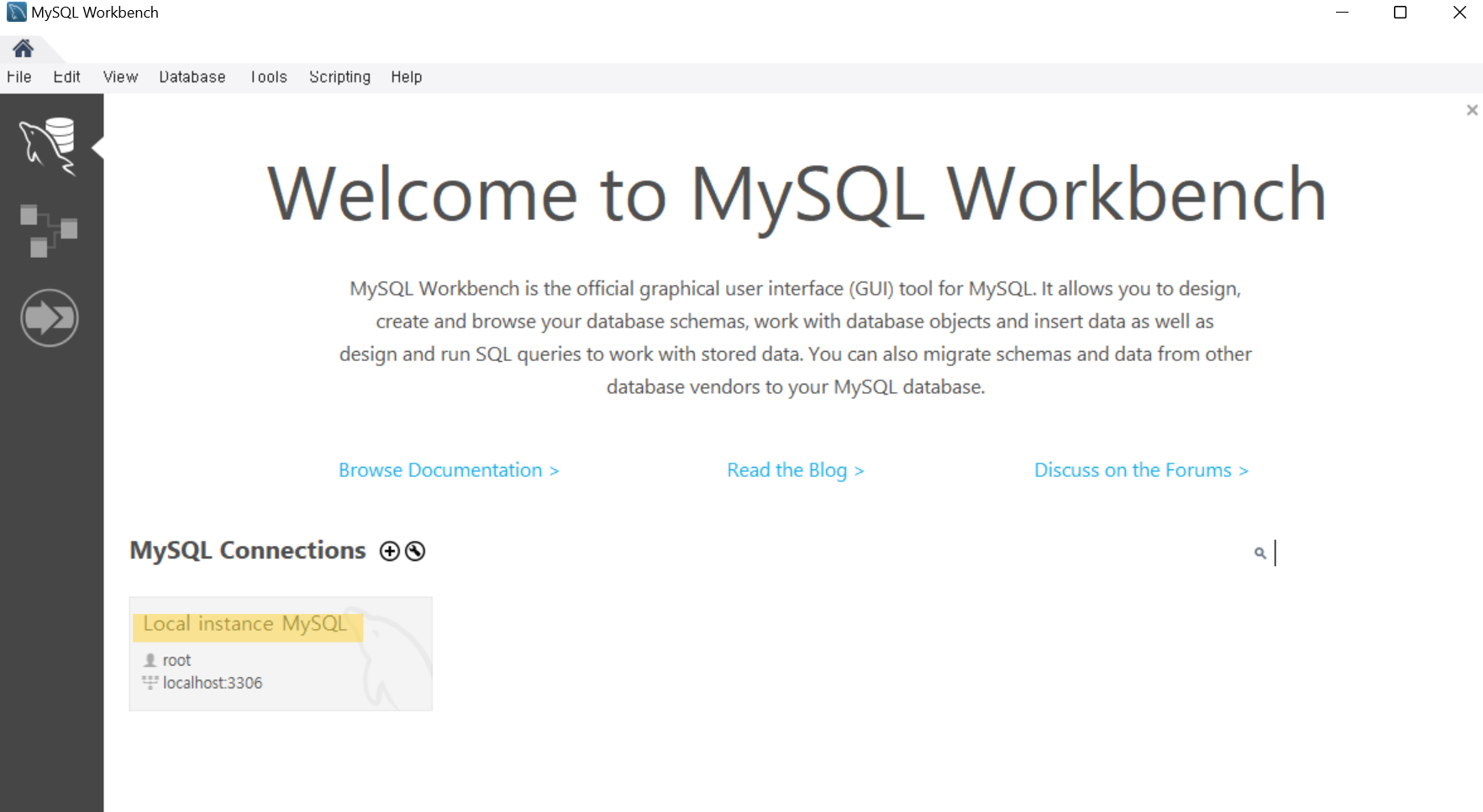The height and width of the screenshot is (812, 1483).
Task: Open the Edit menu
Action: [x=66, y=77]
